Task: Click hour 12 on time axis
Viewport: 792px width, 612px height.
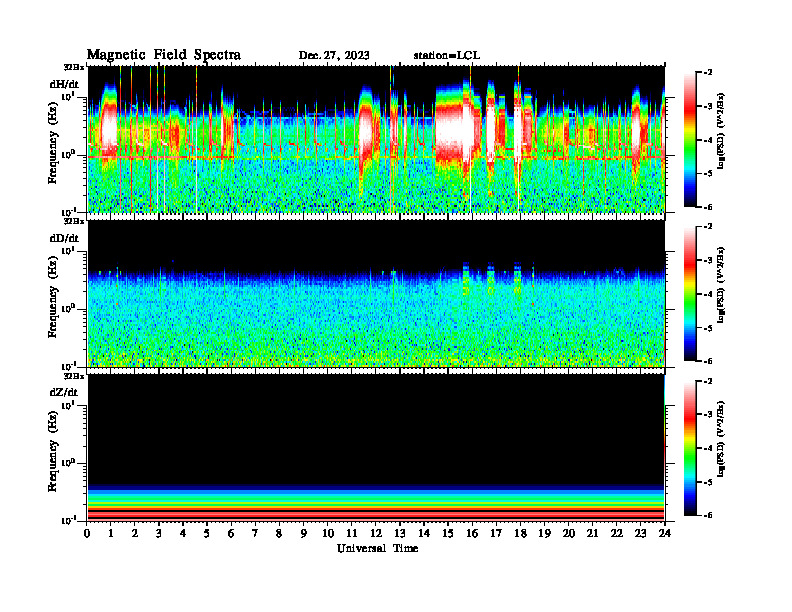Action: click(376, 533)
